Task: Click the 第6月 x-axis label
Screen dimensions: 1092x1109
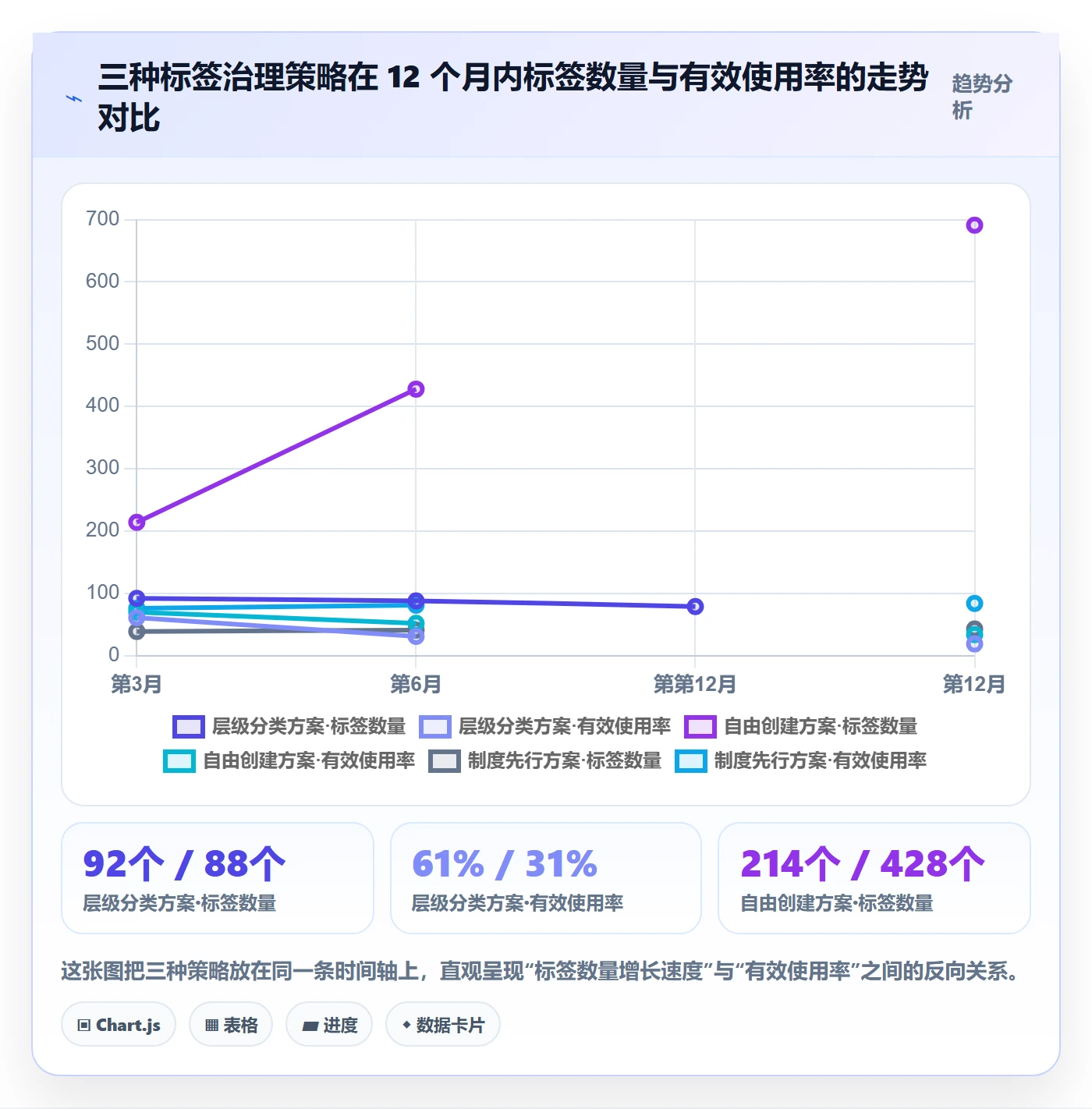Action: [x=416, y=685]
